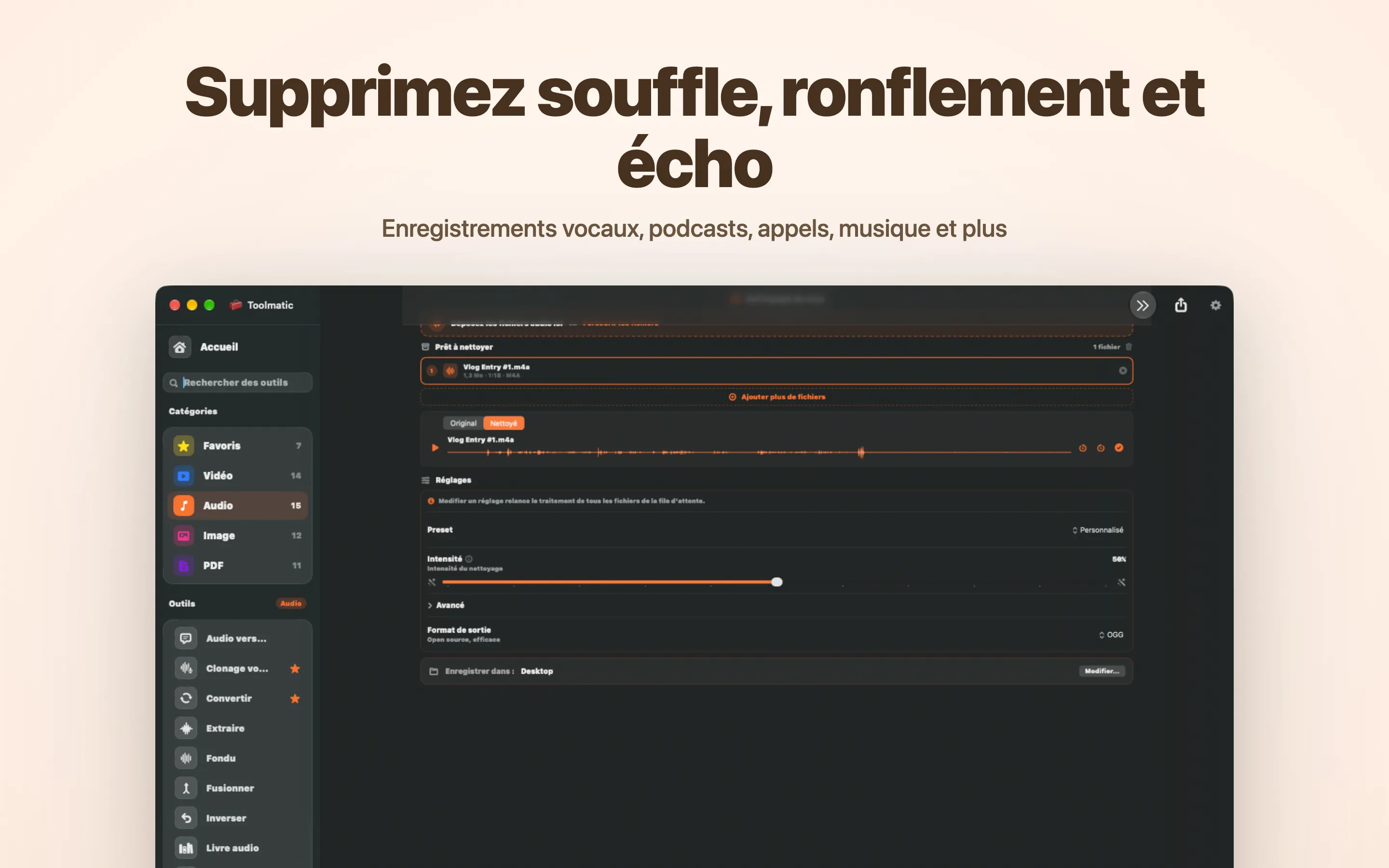This screenshot has width=1389, height=868.
Task: Select the Favoris category
Action: [238, 446]
